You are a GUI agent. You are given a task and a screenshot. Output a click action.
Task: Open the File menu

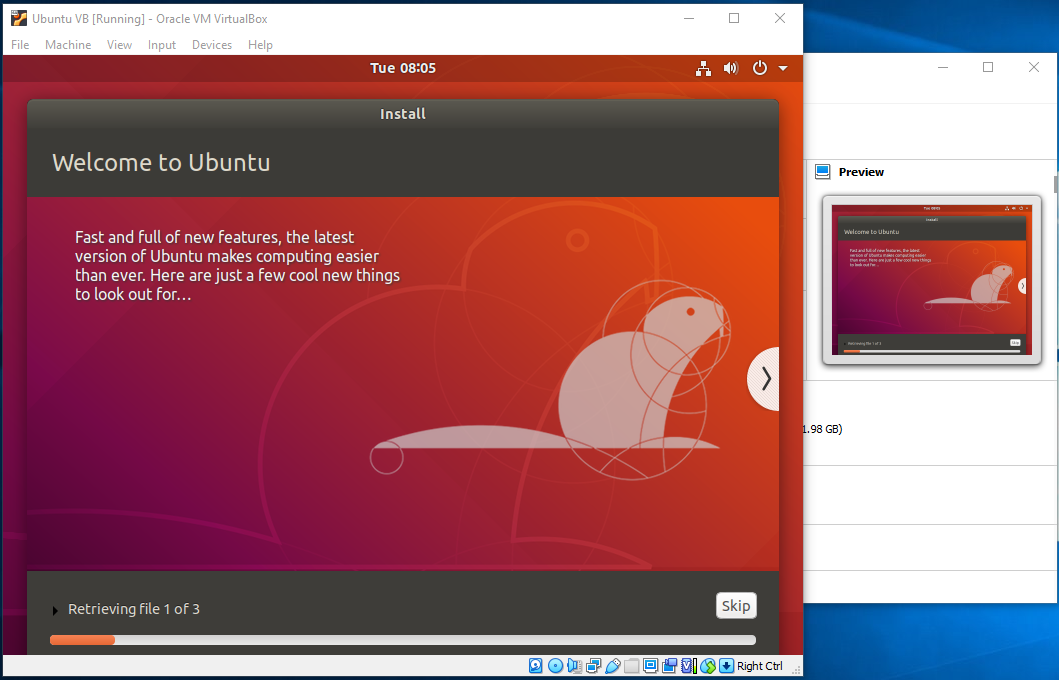[x=20, y=45]
